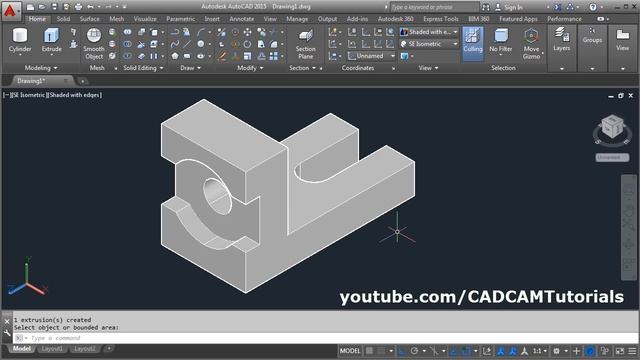The width and height of the screenshot is (640, 360).
Task: Choose the Solid Union icon
Action: 127,32
